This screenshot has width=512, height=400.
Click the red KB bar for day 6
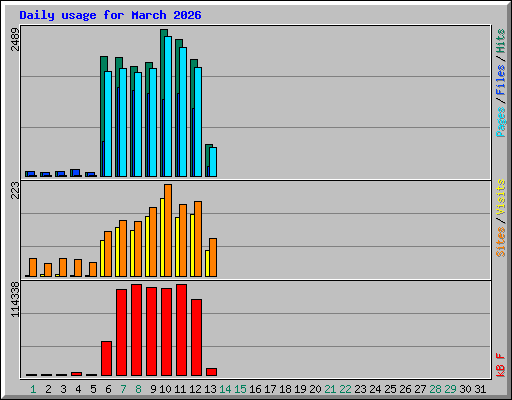107,359
